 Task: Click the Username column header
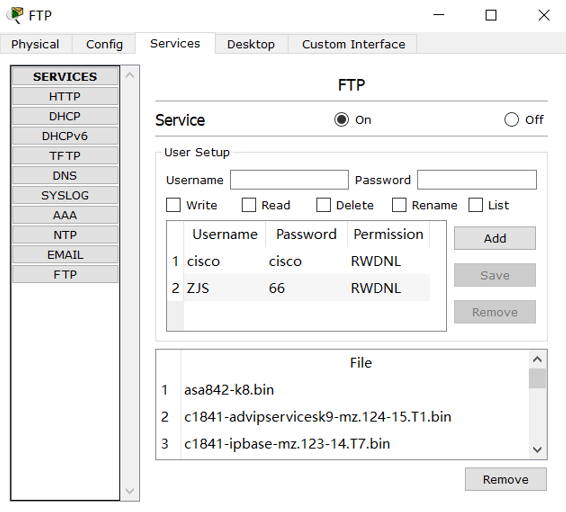[225, 234]
